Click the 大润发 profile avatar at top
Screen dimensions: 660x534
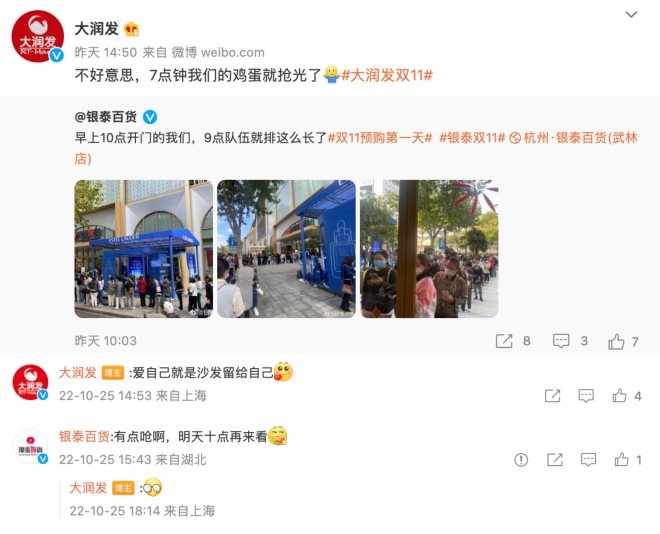[x=37, y=37]
